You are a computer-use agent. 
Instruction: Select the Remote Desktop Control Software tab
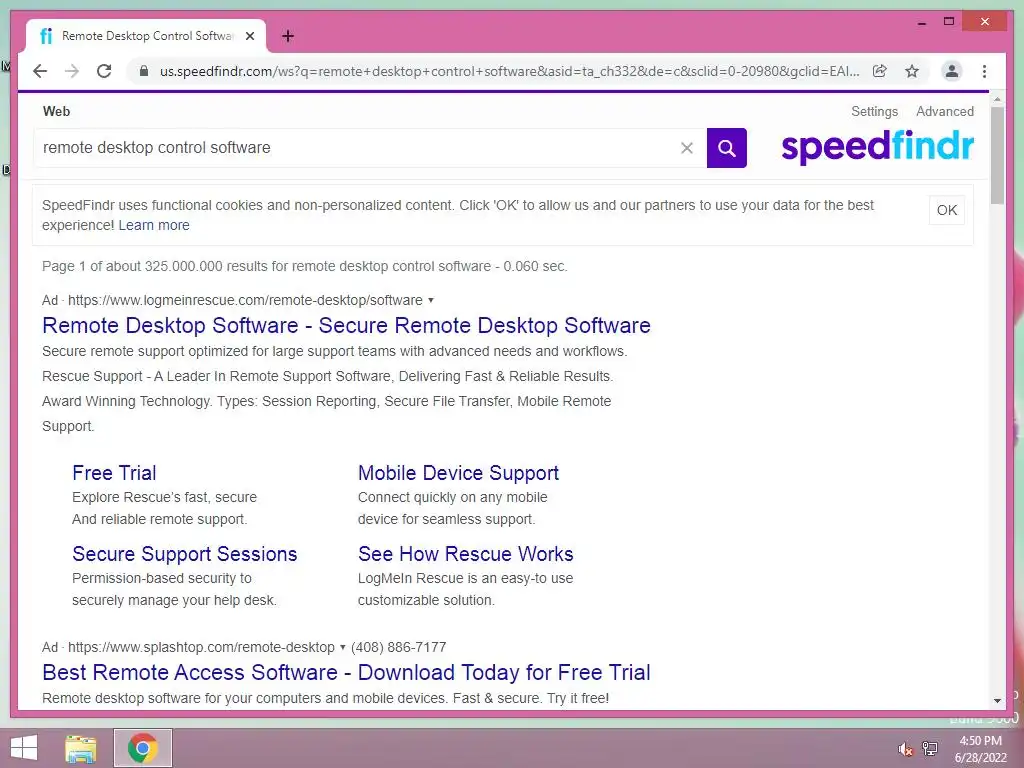tap(146, 36)
